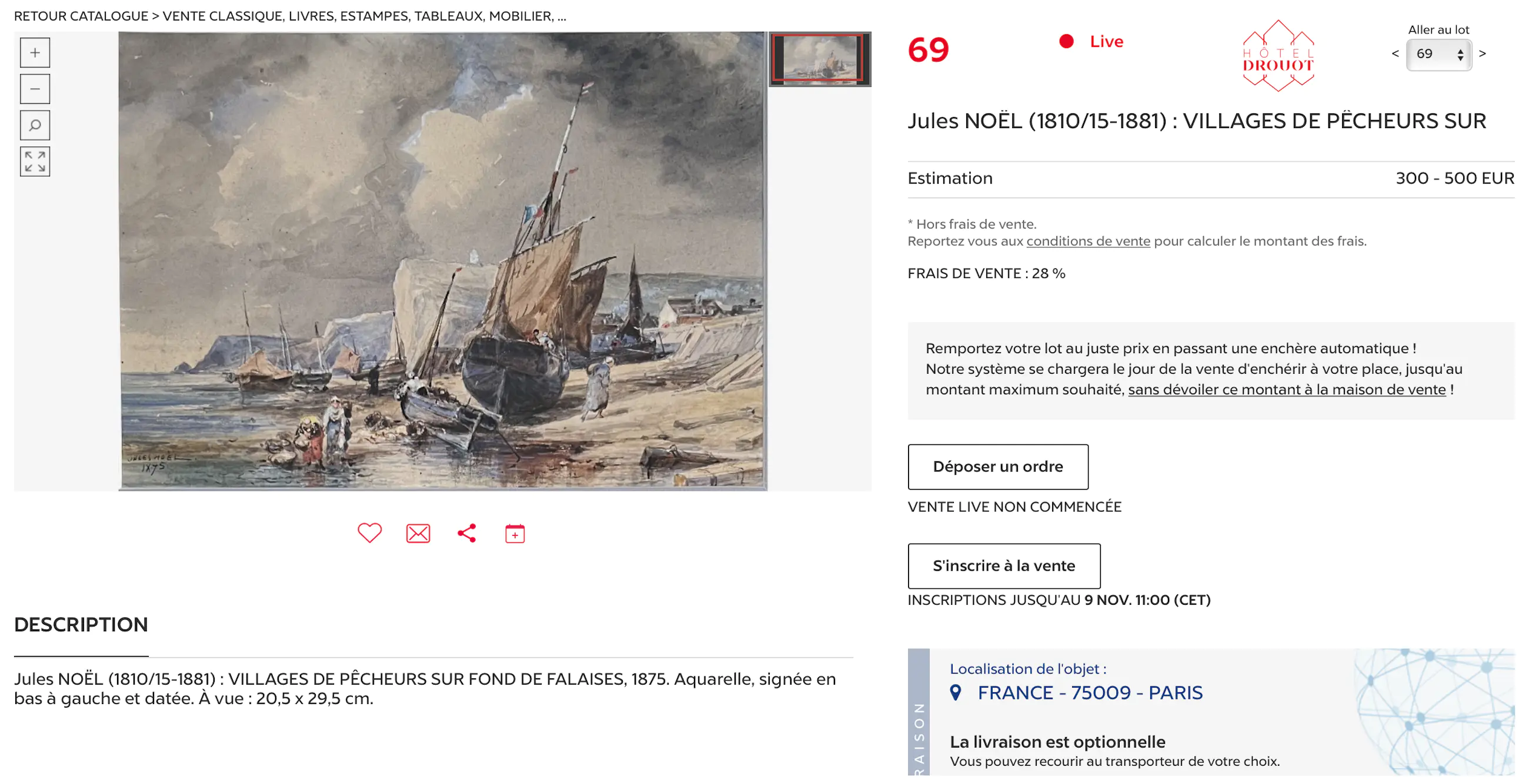Viewport: 1529px width, 784px height.
Task: Open the painting in fullscreen view
Action: (35, 161)
